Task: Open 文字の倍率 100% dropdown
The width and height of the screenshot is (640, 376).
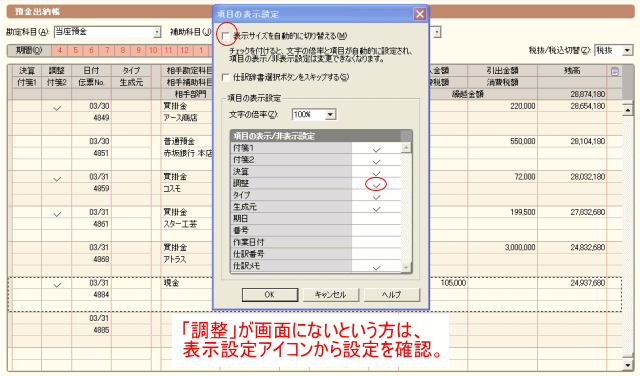Action: coord(331,115)
